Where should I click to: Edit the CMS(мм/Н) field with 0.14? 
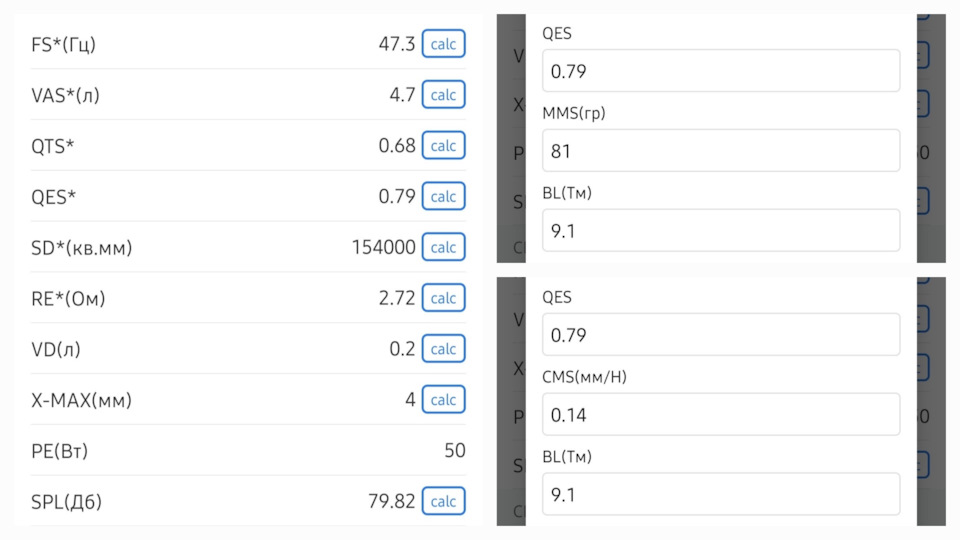(720, 415)
